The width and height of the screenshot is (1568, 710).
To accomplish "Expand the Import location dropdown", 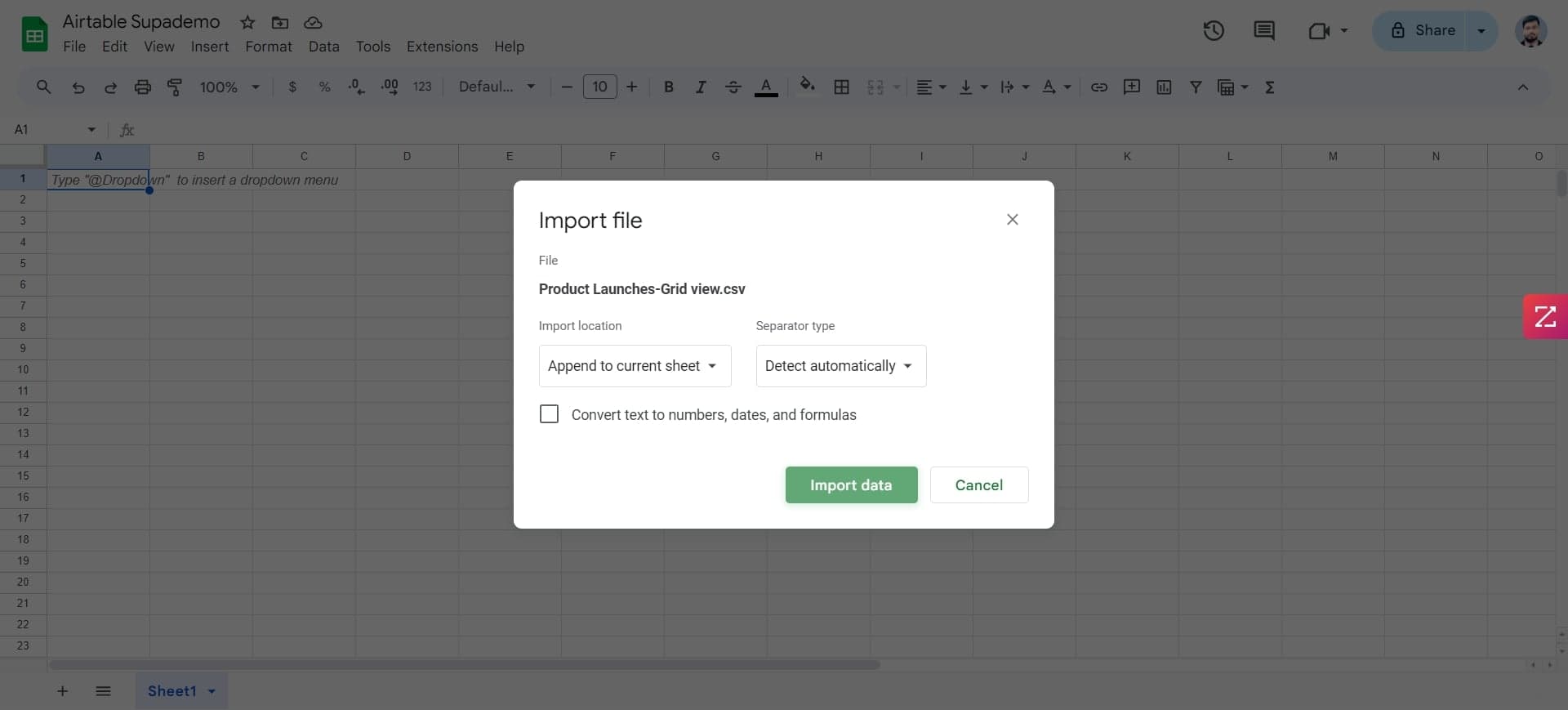I will coord(635,366).
